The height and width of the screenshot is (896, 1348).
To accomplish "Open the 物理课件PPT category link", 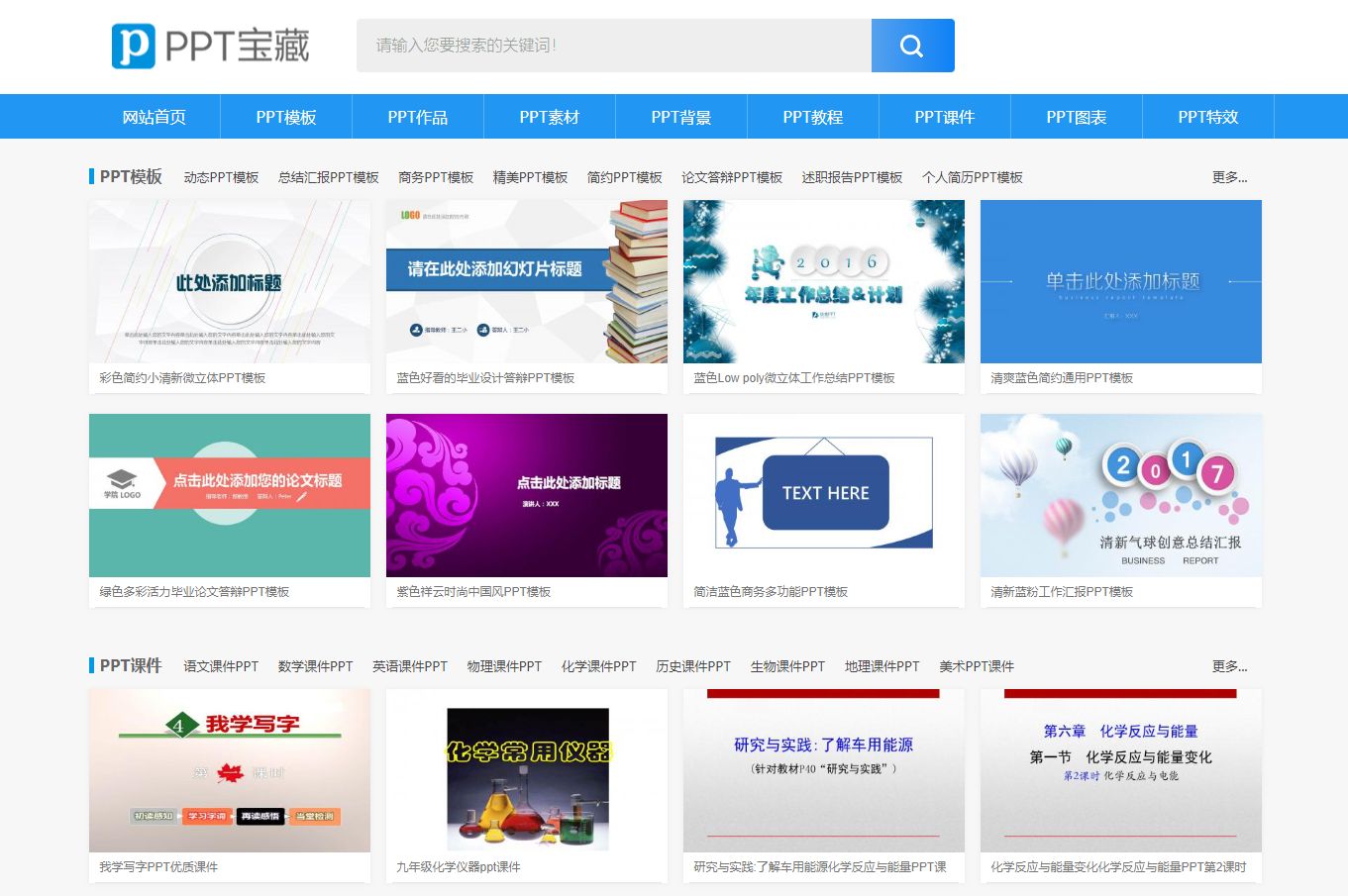I will (505, 666).
